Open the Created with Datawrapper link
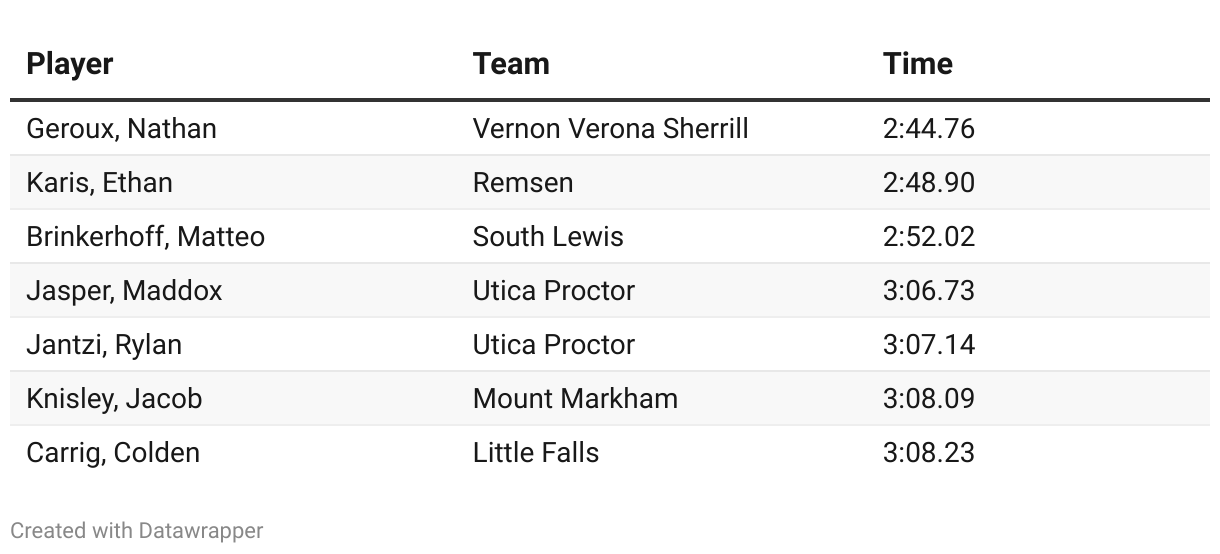The height and width of the screenshot is (554, 1220). [137, 530]
